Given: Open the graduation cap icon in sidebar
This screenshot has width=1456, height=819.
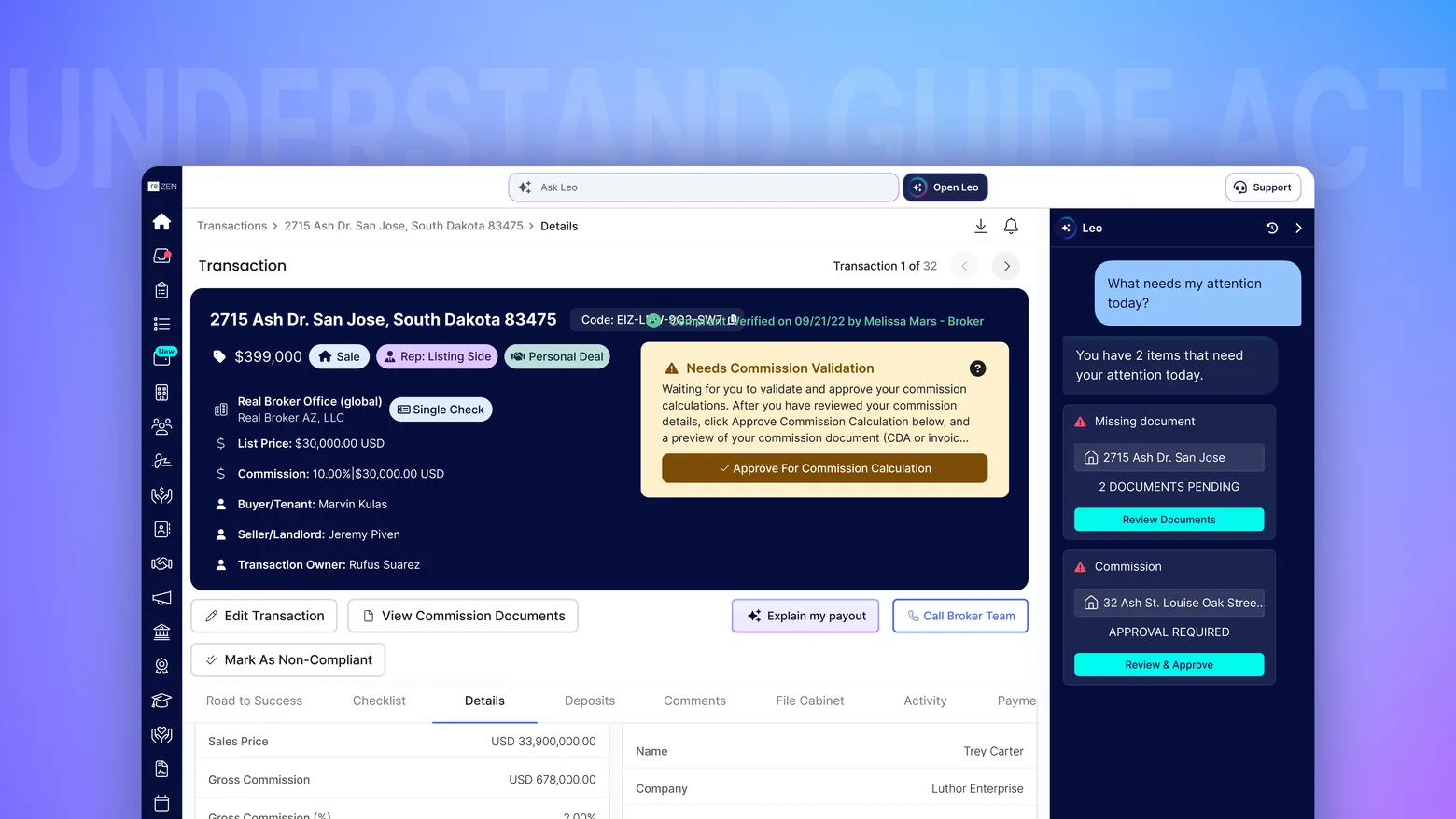Looking at the screenshot, I should click(x=161, y=701).
